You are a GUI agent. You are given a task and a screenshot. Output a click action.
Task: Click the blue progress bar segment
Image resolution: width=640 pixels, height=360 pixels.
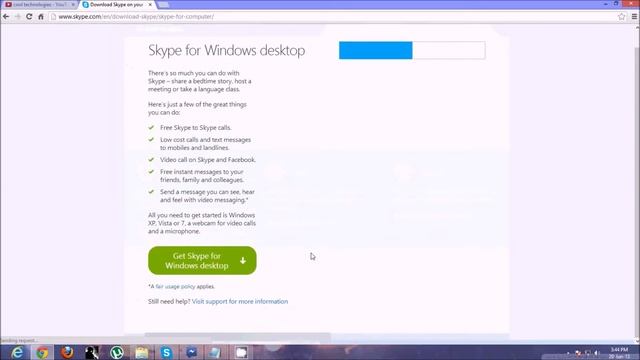376,50
